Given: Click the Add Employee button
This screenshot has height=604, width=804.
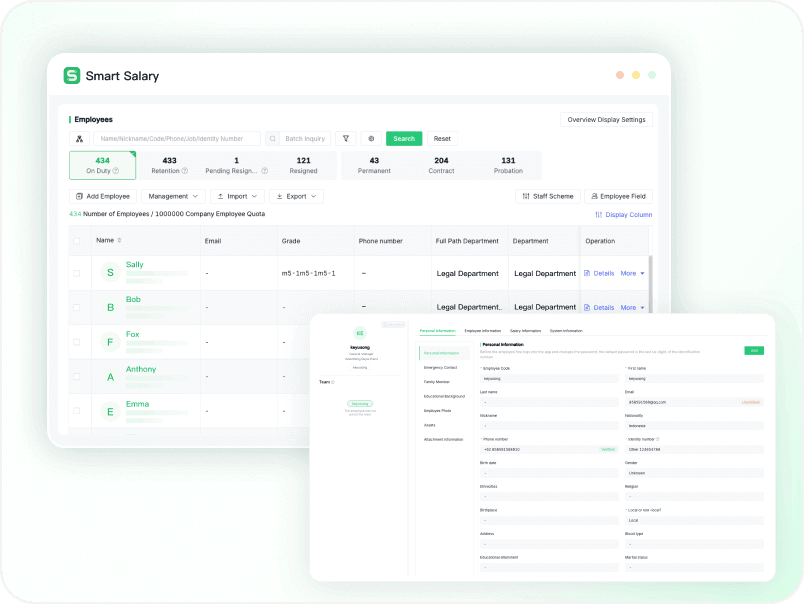Looking at the screenshot, I should point(103,196).
